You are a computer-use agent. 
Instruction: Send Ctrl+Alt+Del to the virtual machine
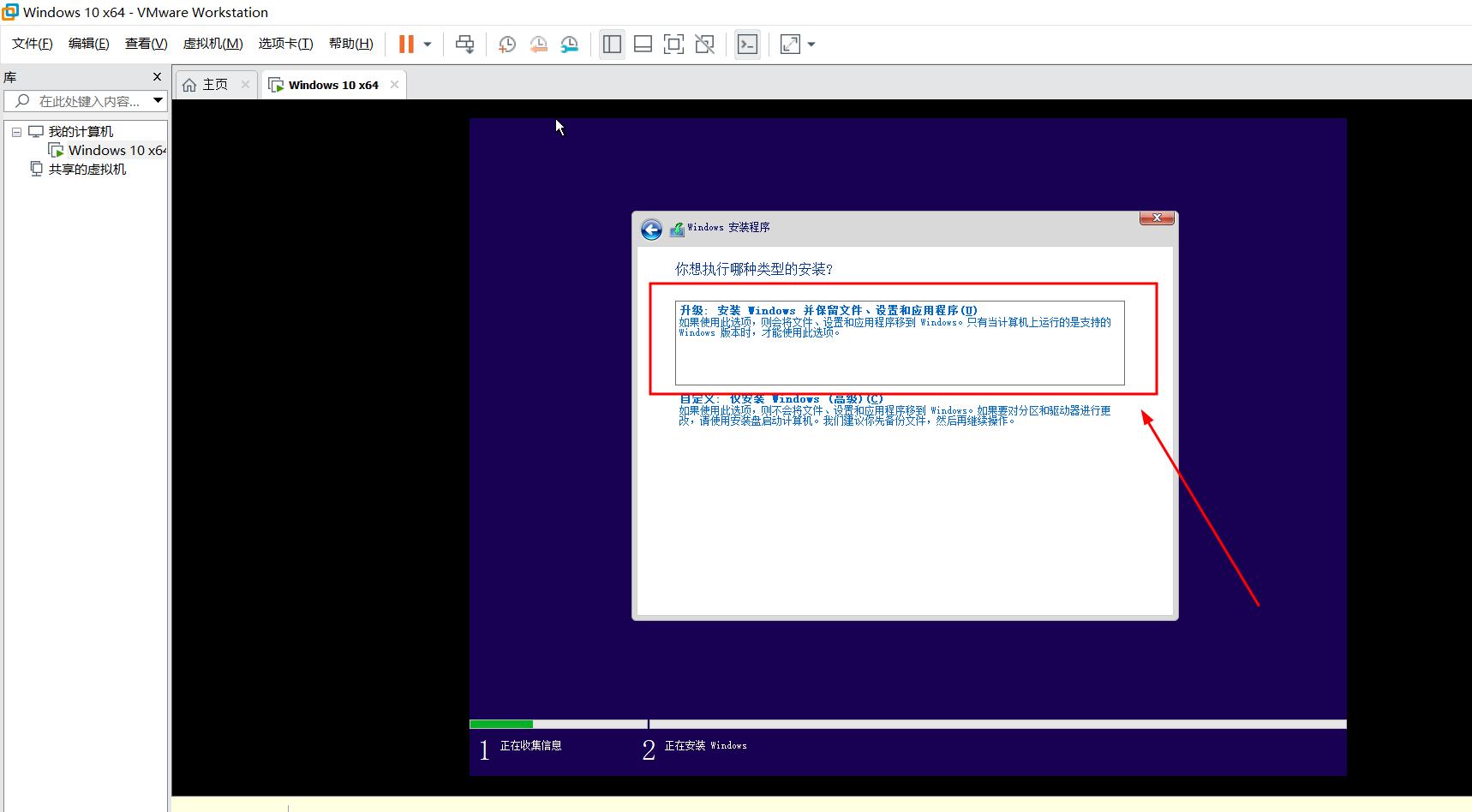point(464,44)
